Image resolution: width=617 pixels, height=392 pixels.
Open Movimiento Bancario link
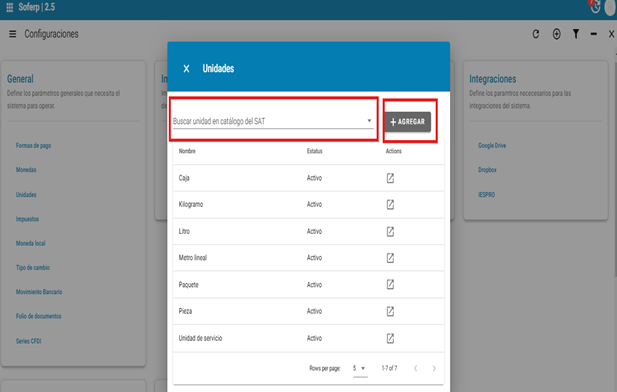coord(39,292)
